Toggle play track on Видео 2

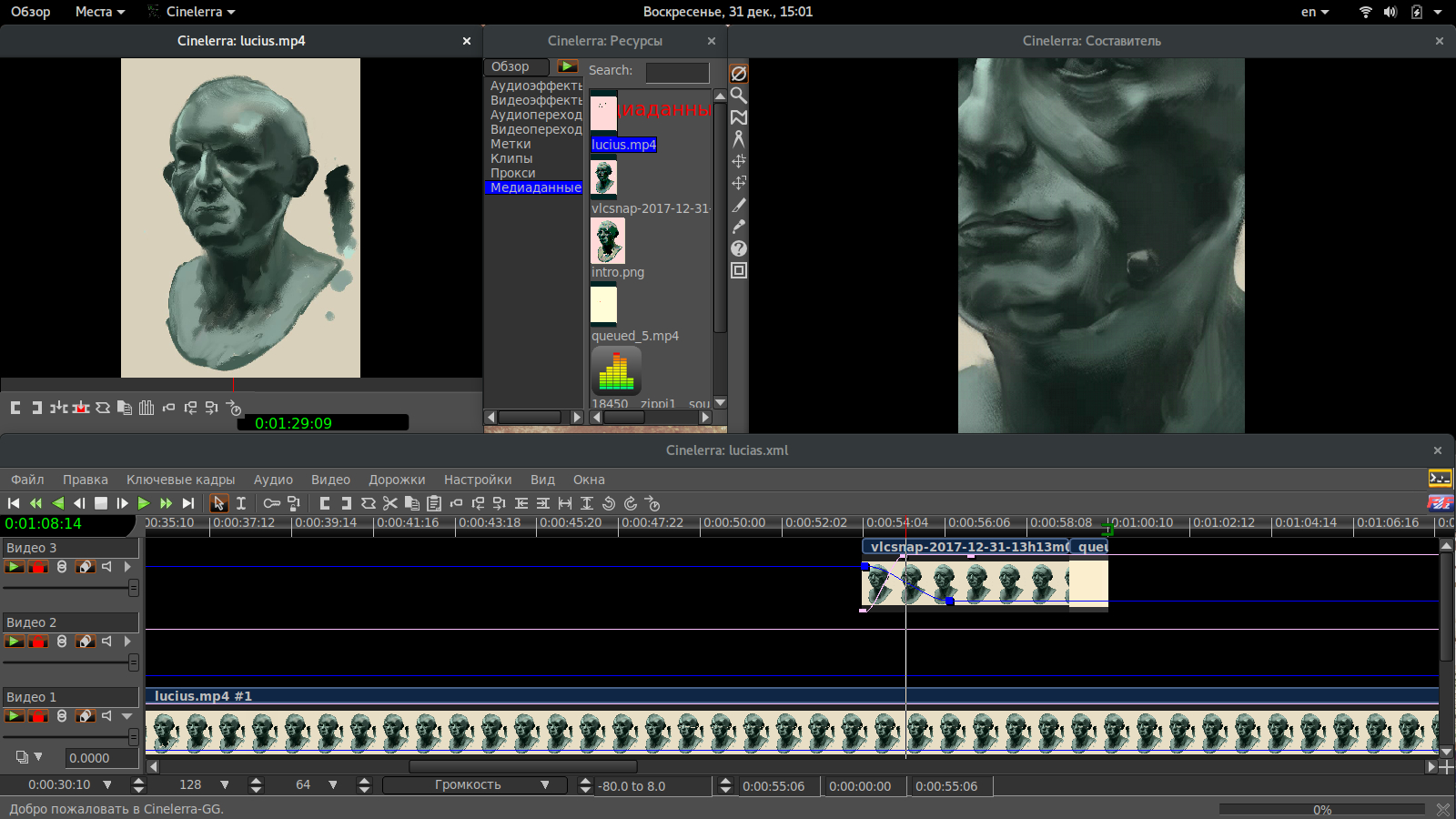coord(15,642)
